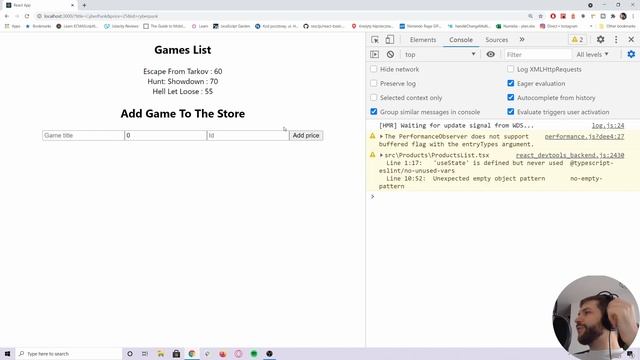Image resolution: width=640 pixels, height=360 pixels.
Task: Click the warnings count badge showing 2
Action: click(x=578, y=40)
